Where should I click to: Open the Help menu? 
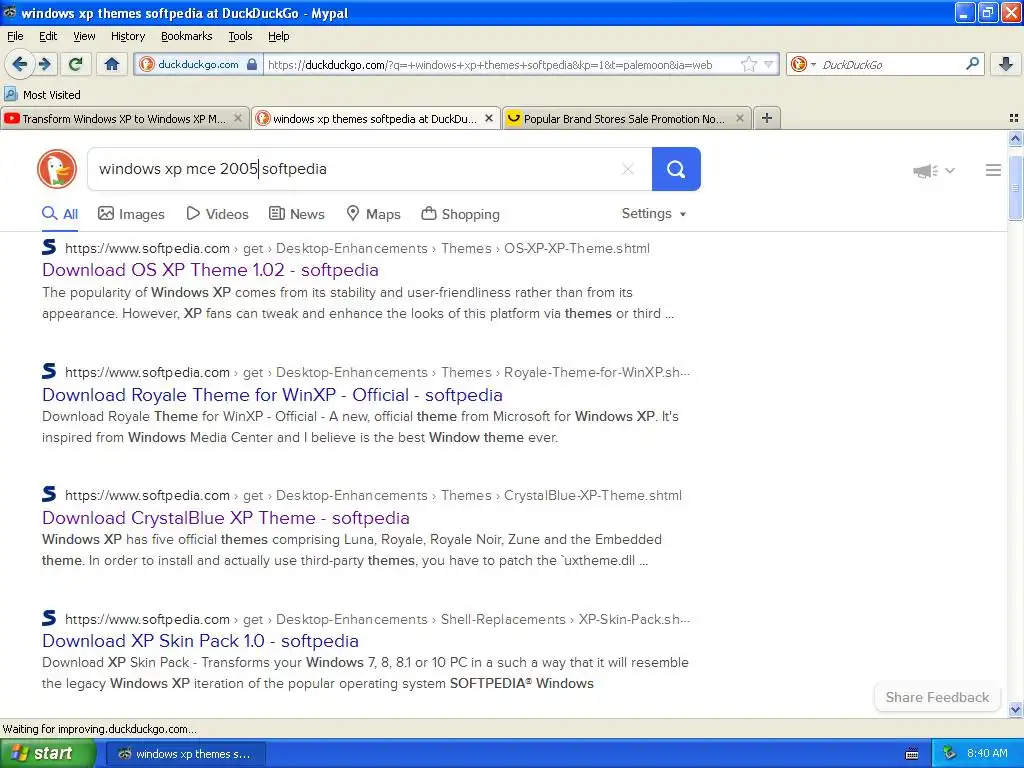pos(279,36)
